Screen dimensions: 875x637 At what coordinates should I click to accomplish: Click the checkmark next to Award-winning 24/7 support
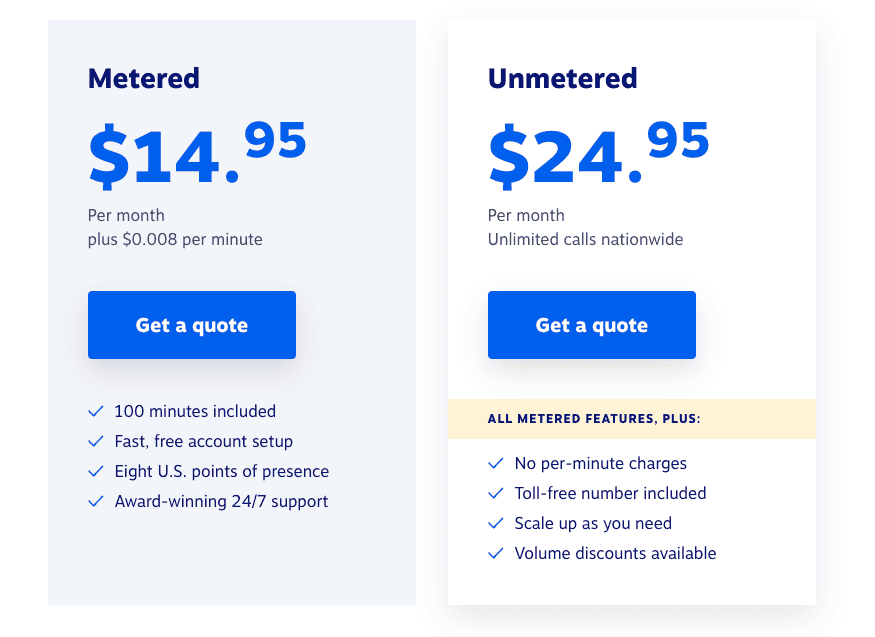(x=96, y=501)
